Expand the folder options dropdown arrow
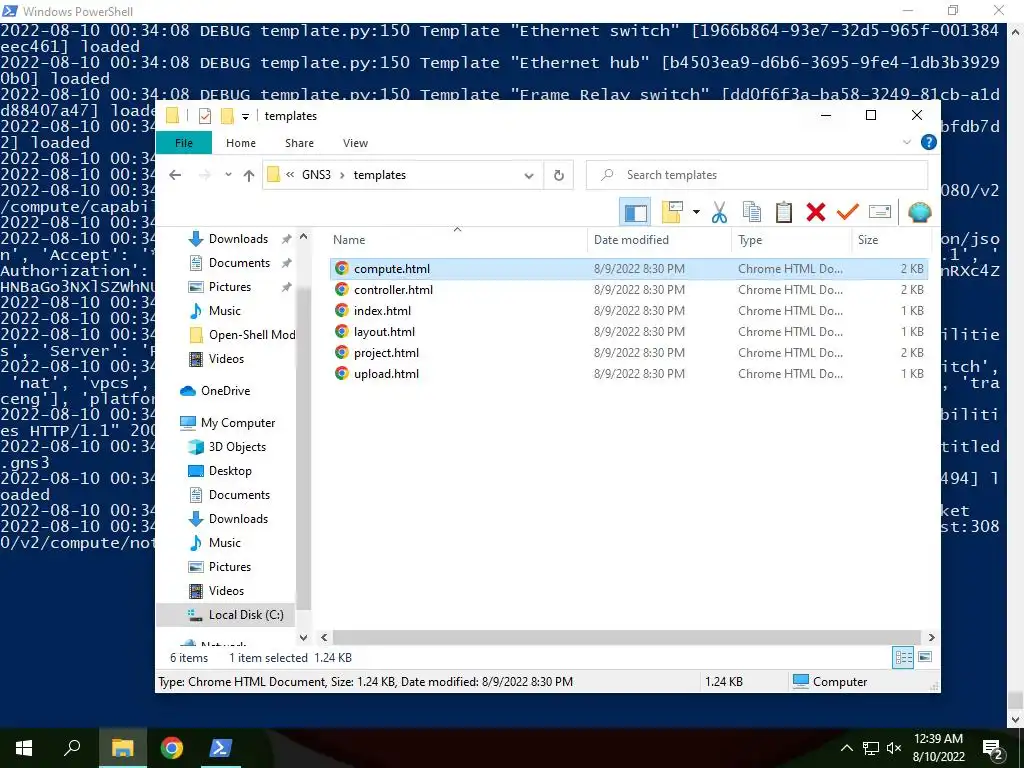The width and height of the screenshot is (1024, 768). (696, 212)
